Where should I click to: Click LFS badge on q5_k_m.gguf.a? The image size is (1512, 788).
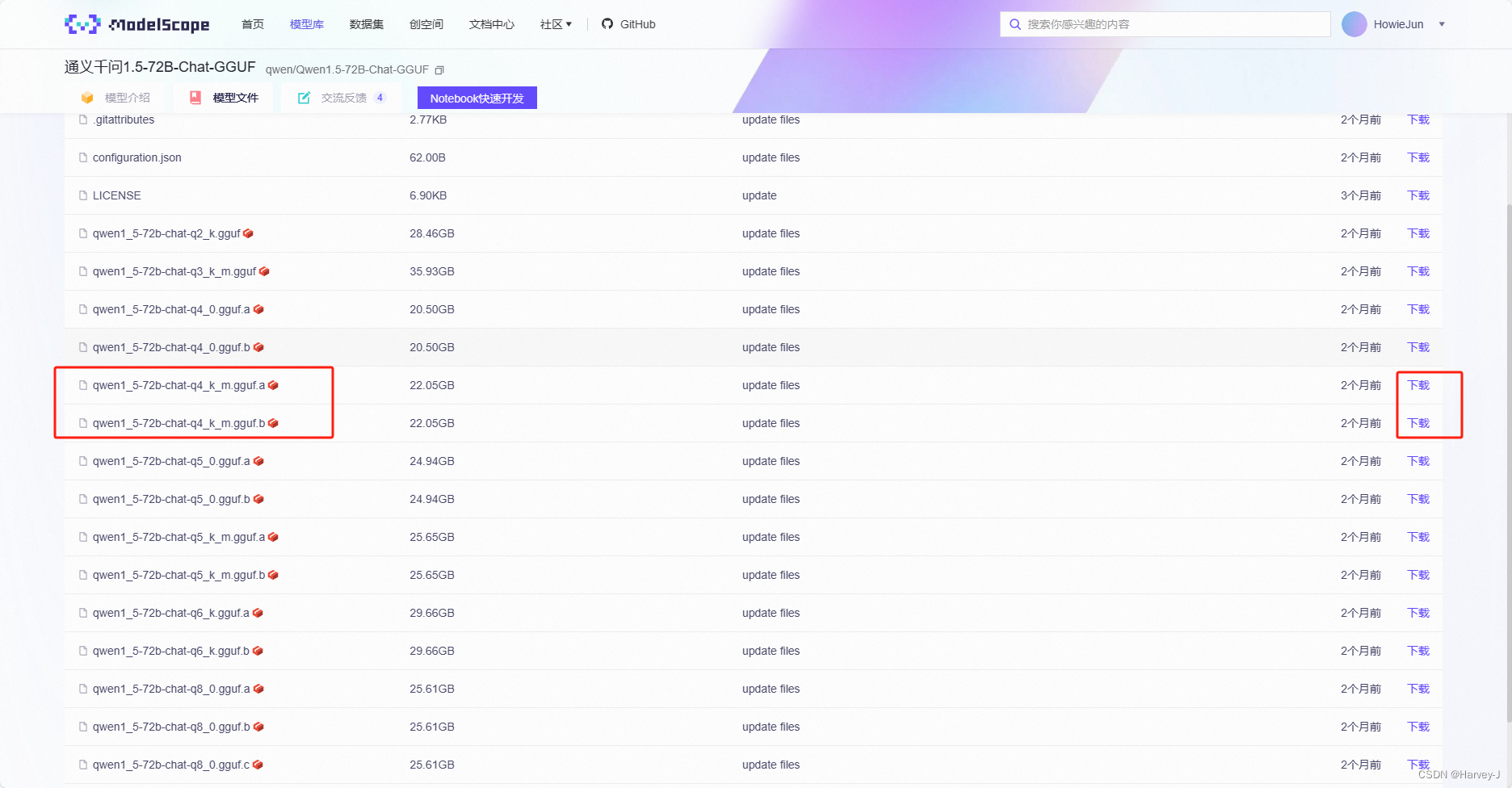point(273,537)
